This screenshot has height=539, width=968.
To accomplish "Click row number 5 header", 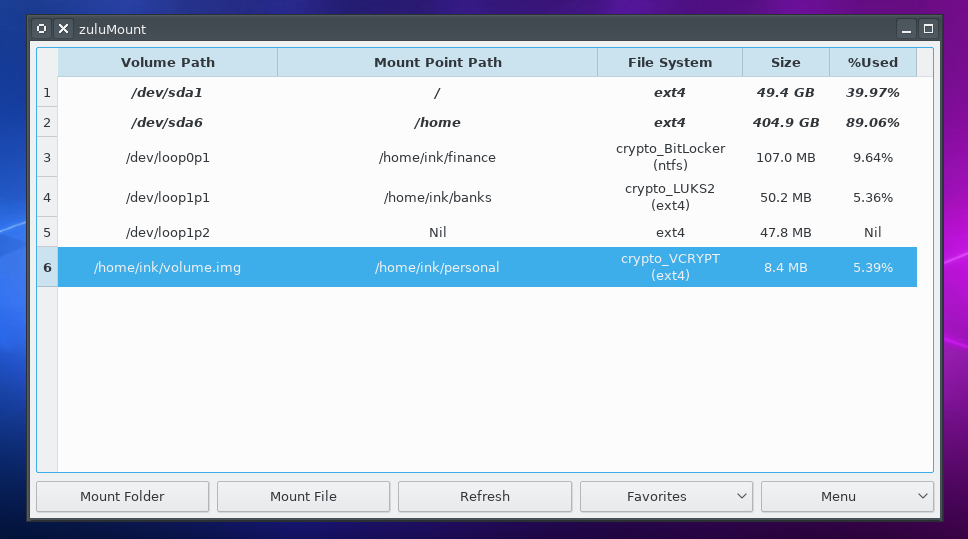I will click(x=47, y=232).
